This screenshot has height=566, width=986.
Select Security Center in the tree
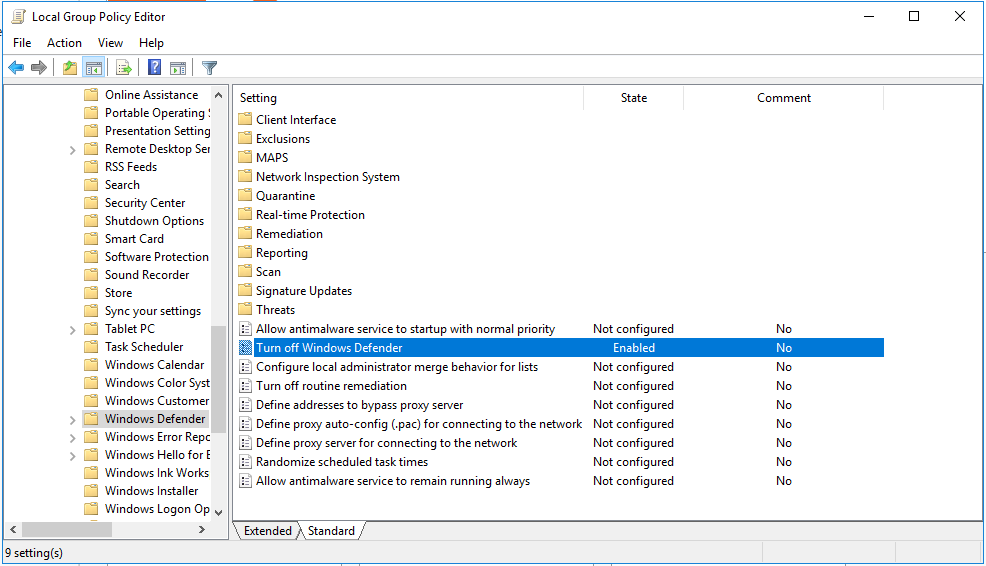[145, 203]
